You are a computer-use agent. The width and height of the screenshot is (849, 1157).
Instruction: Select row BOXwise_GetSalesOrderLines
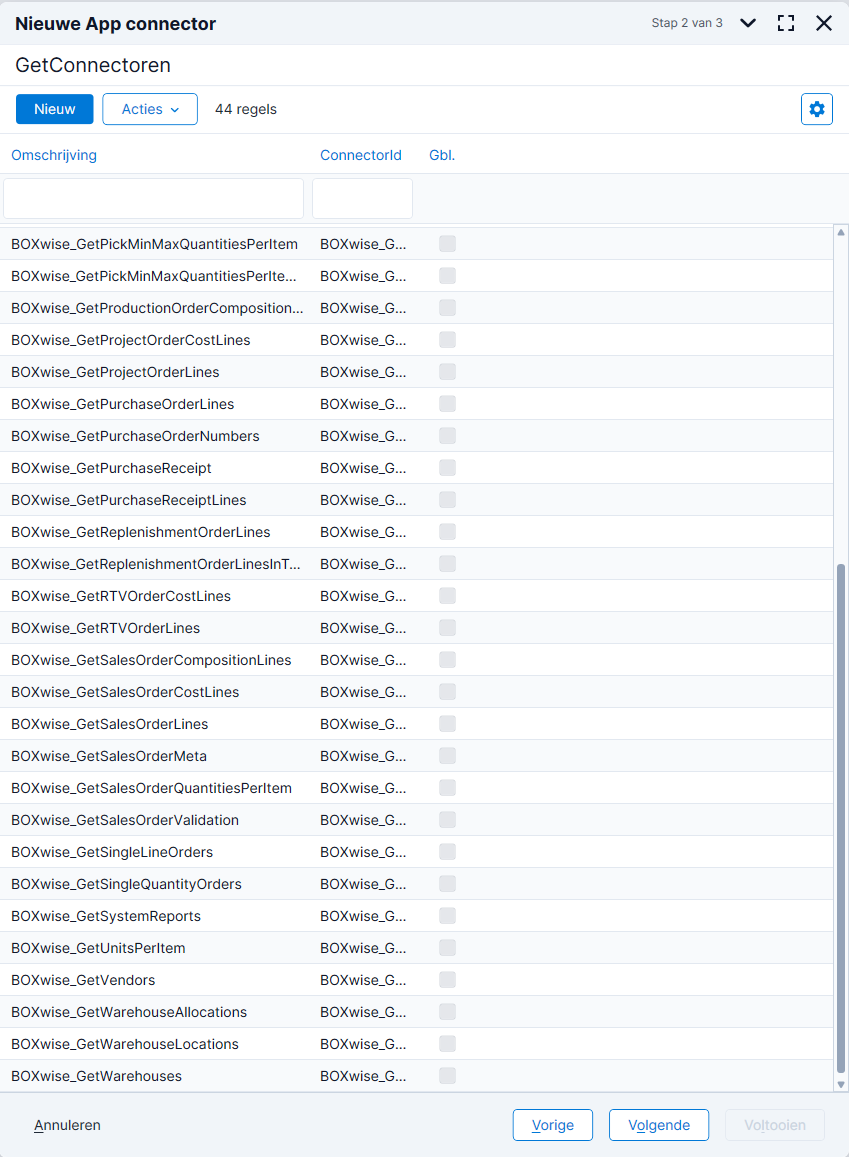click(416, 724)
